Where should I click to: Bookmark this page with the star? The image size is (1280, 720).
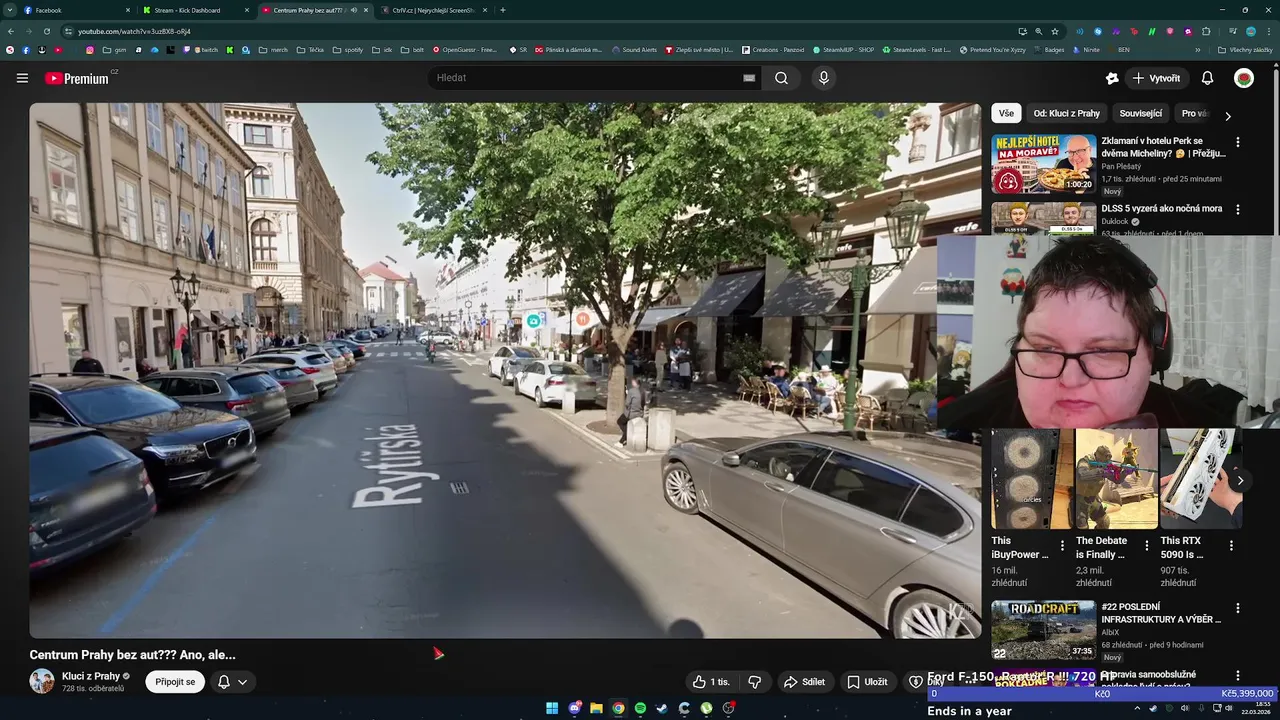tap(1054, 31)
